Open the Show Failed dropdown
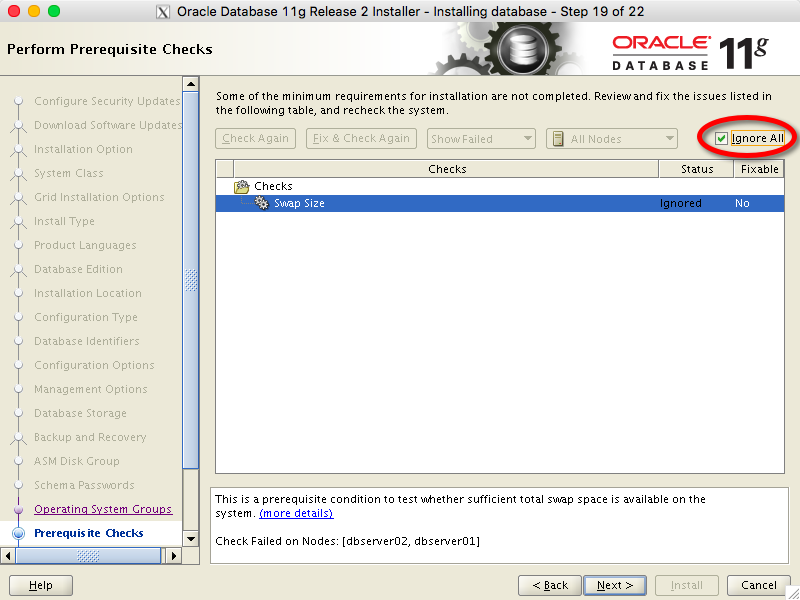 pos(481,139)
